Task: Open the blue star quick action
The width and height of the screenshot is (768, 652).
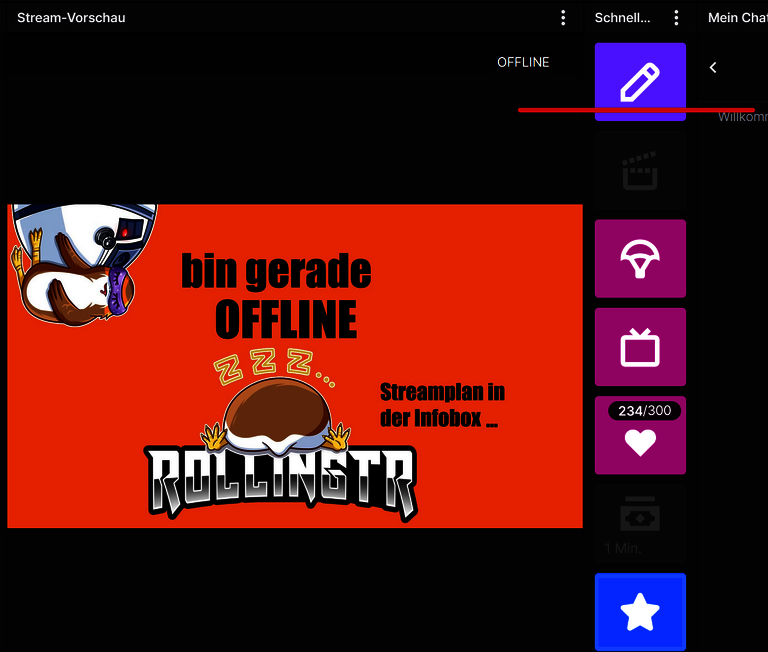Action: point(640,612)
